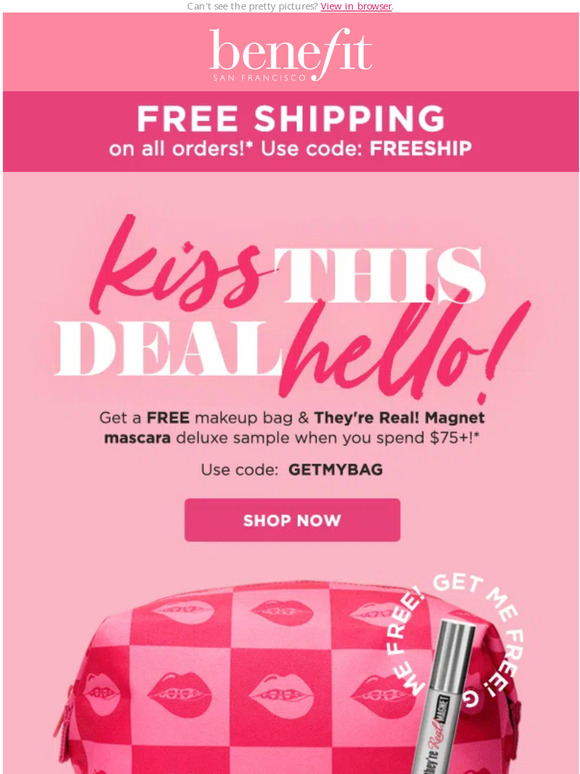Image resolution: width=580 pixels, height=774 pixels.
Task: Click the bold 'They're Real! Magnet' product name
Action: [399, 418]
